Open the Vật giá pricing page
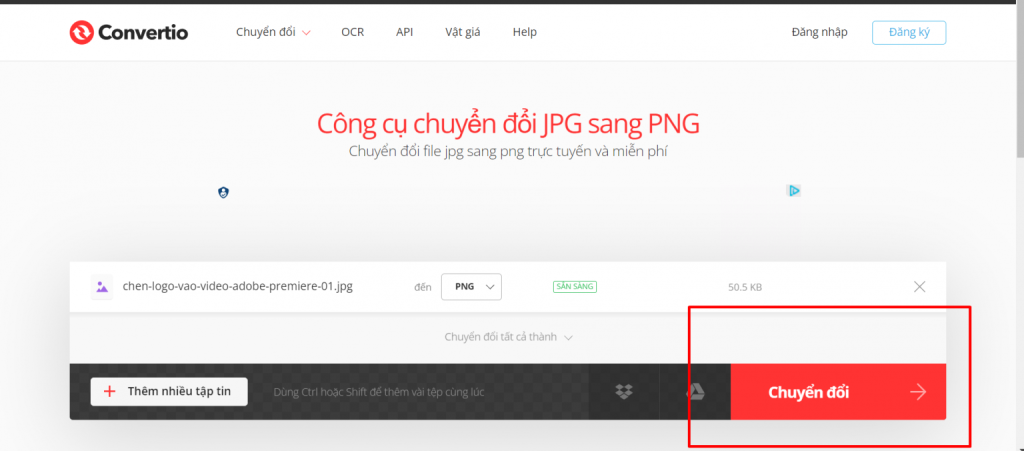The image size is (1024, 451). [x=462, y=32]
